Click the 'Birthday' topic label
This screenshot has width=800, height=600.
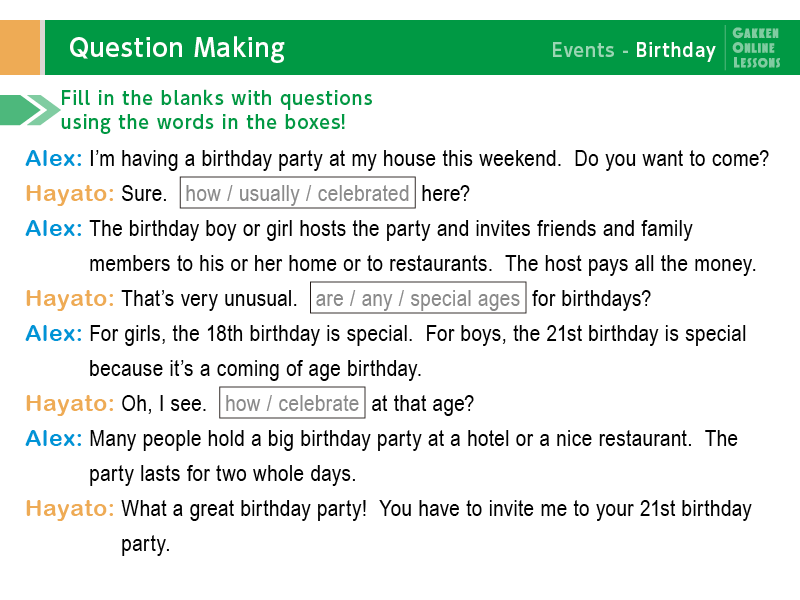tap(676, 51)
